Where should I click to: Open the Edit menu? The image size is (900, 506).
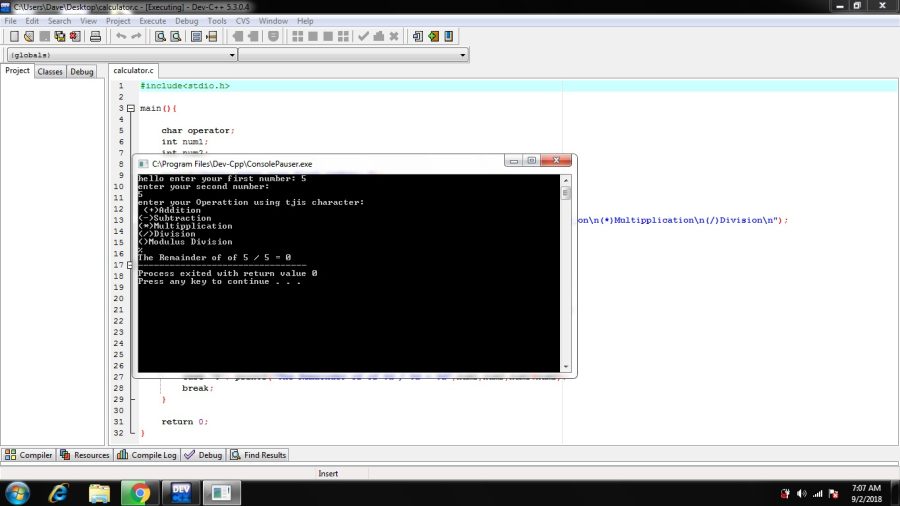32,21
